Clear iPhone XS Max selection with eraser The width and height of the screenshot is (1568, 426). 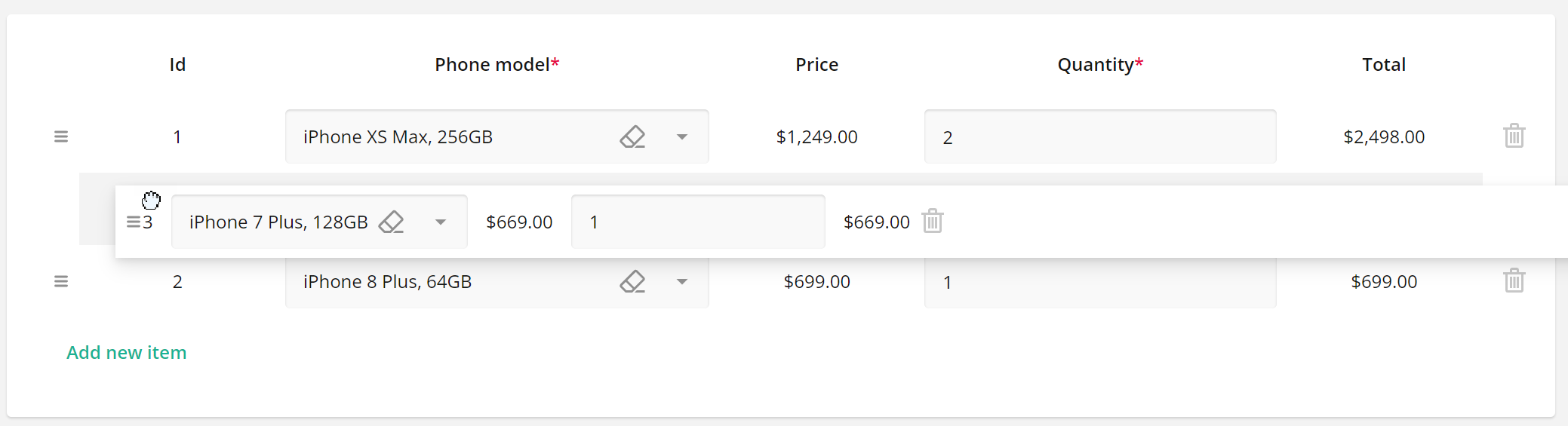pyautogui.click(x=632, y=136)
